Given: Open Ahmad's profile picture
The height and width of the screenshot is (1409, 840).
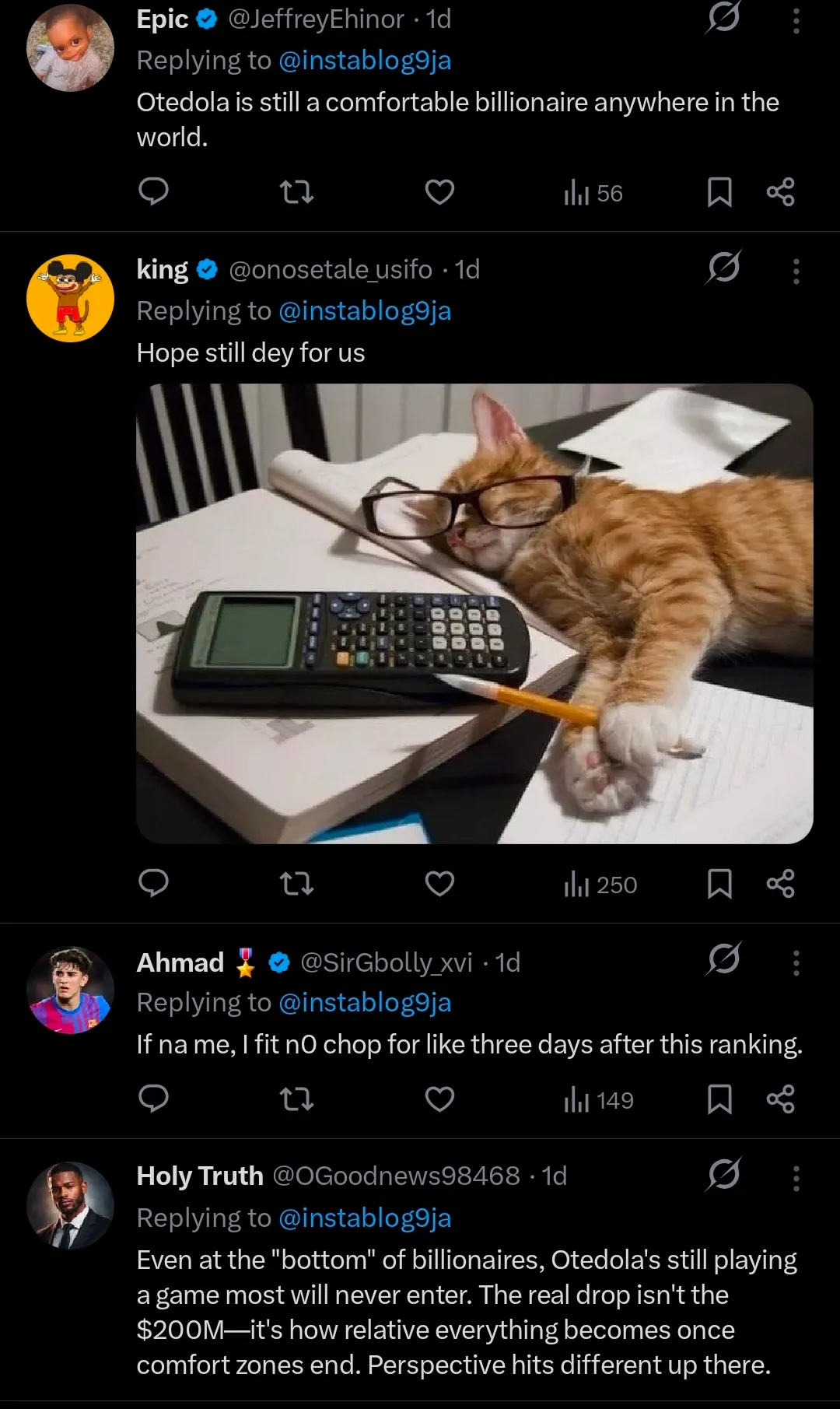Looking at the screenshot, I should pos(70,990).
